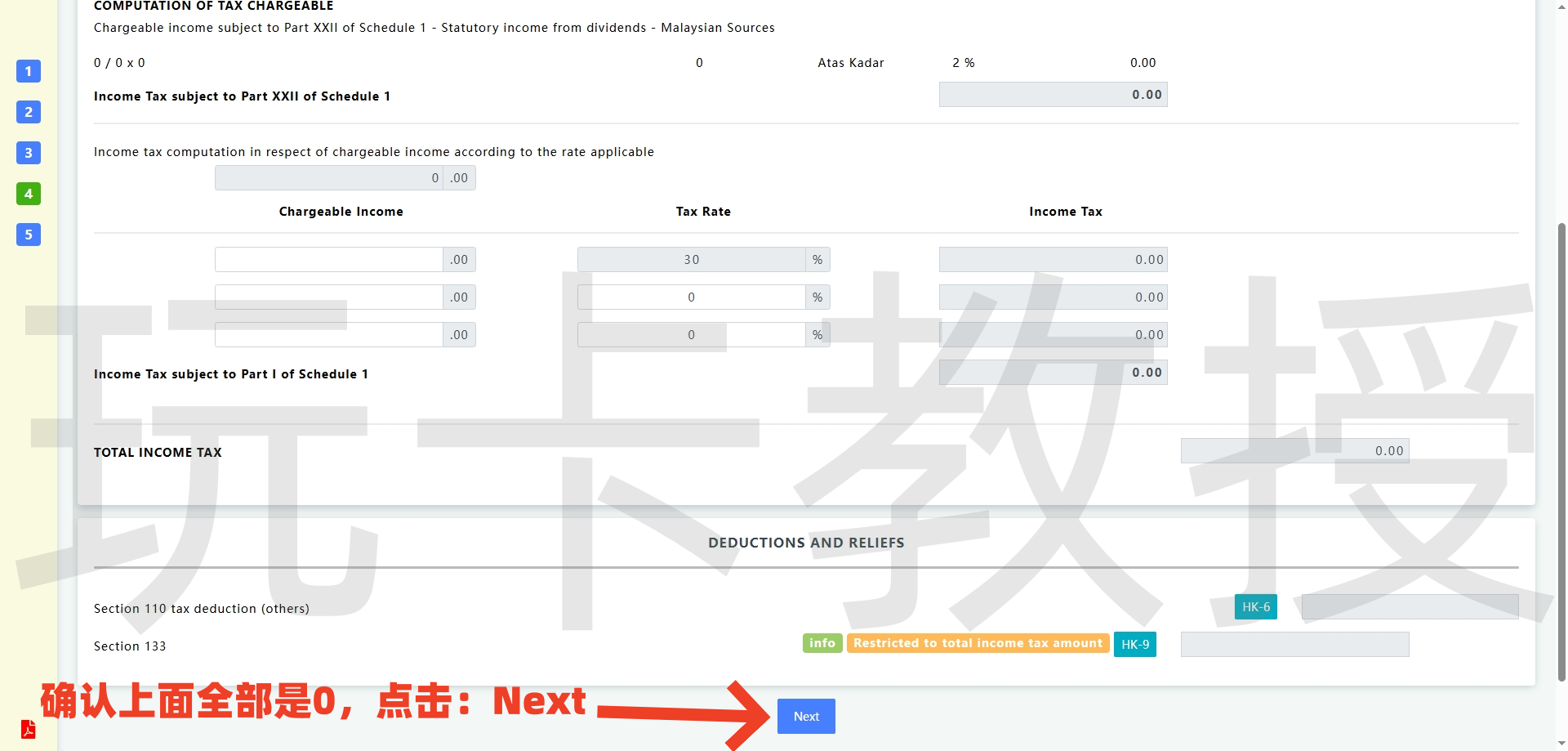The height and width of the screenshot is (751, 1568).
Task: Click the COMPUTATION OF TAX CHARGEABLE heading
Action: point(214,6)
